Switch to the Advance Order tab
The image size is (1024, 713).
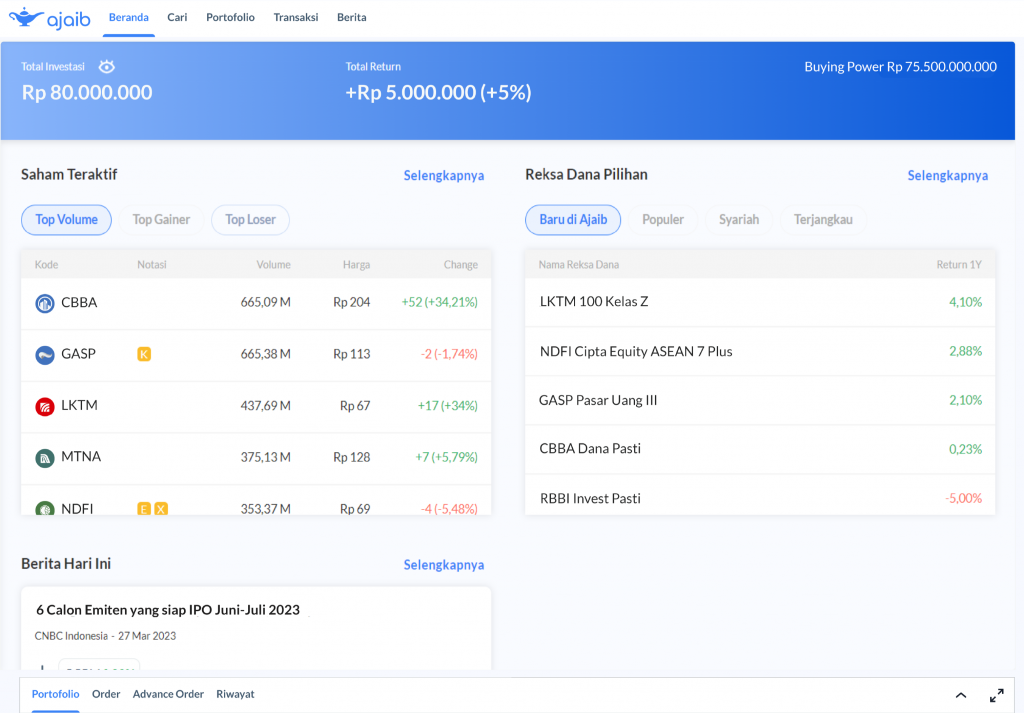point(168,694)
